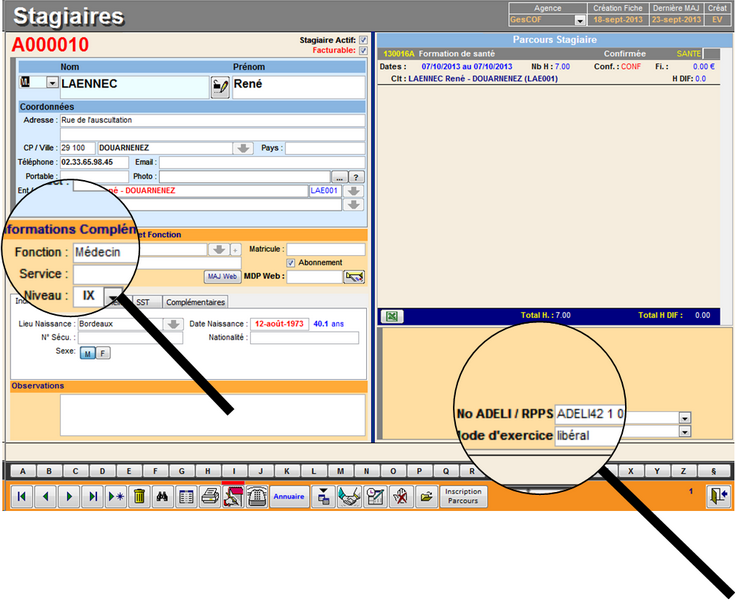
Task: Click the exit door icon
Action: click(717, 495)
